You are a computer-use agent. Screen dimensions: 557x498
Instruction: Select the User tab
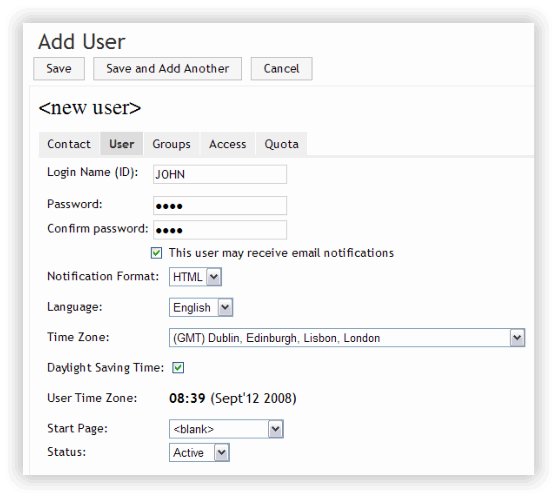[x=121, y=144]
